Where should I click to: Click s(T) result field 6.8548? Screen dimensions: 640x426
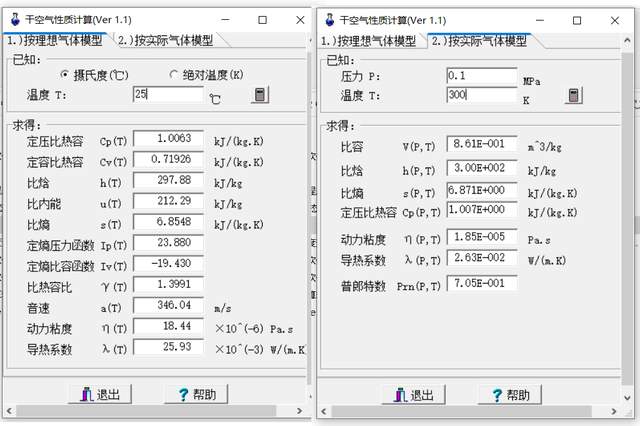pos(168,222)
